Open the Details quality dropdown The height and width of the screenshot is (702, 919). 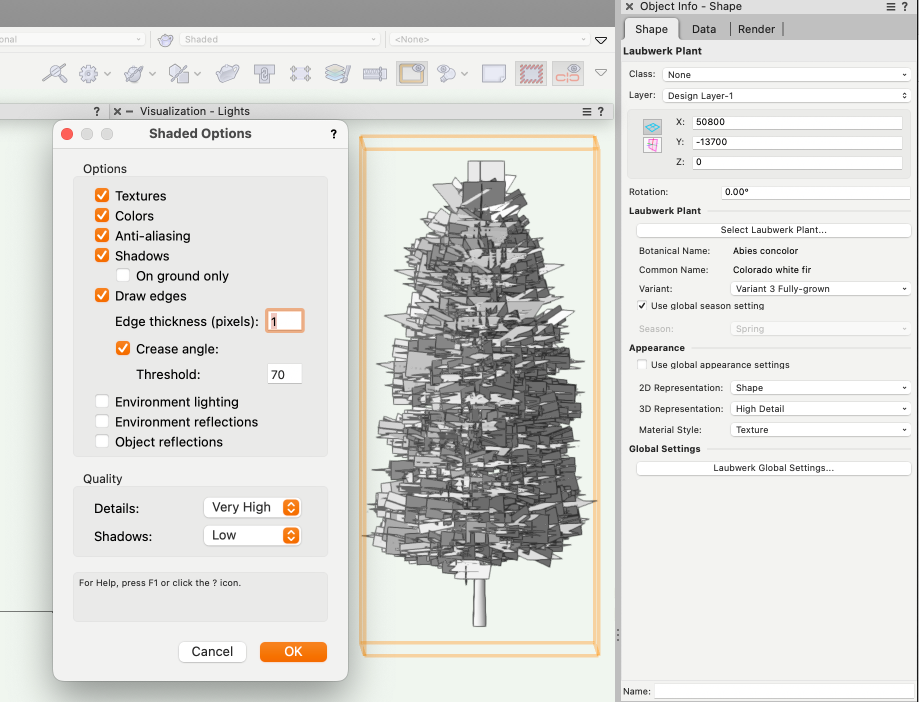click(252, 507)
